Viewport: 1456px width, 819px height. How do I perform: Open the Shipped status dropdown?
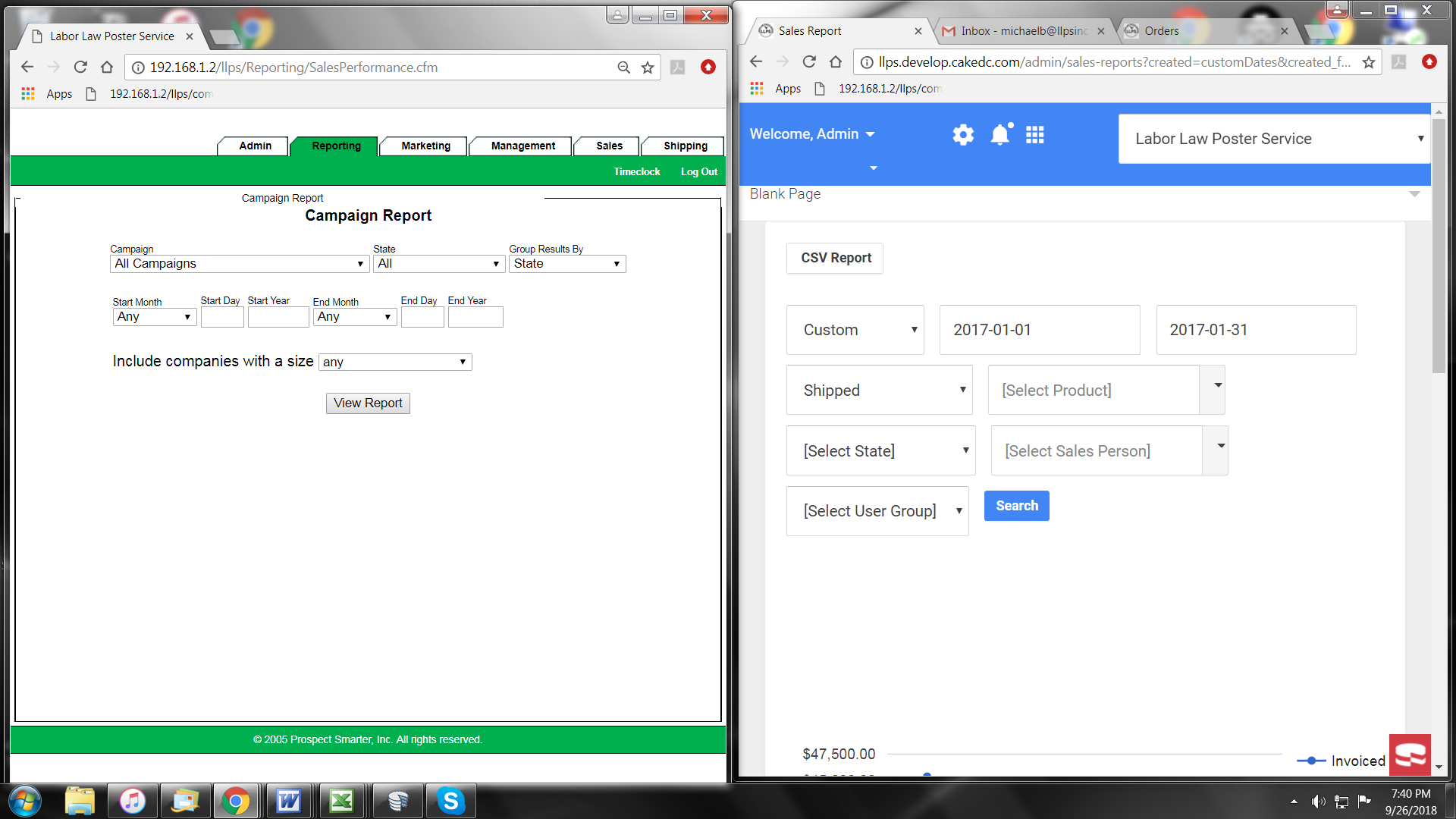[x=879, y=391]
